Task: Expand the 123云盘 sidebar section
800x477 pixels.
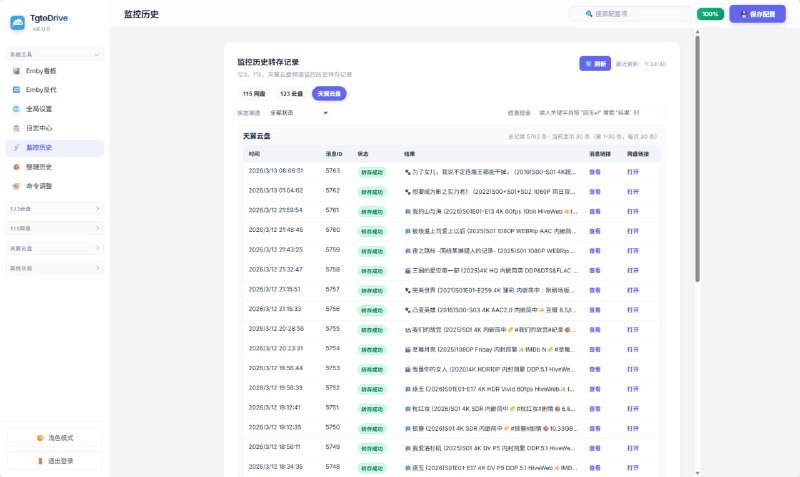Action: [x=55, y=208]
